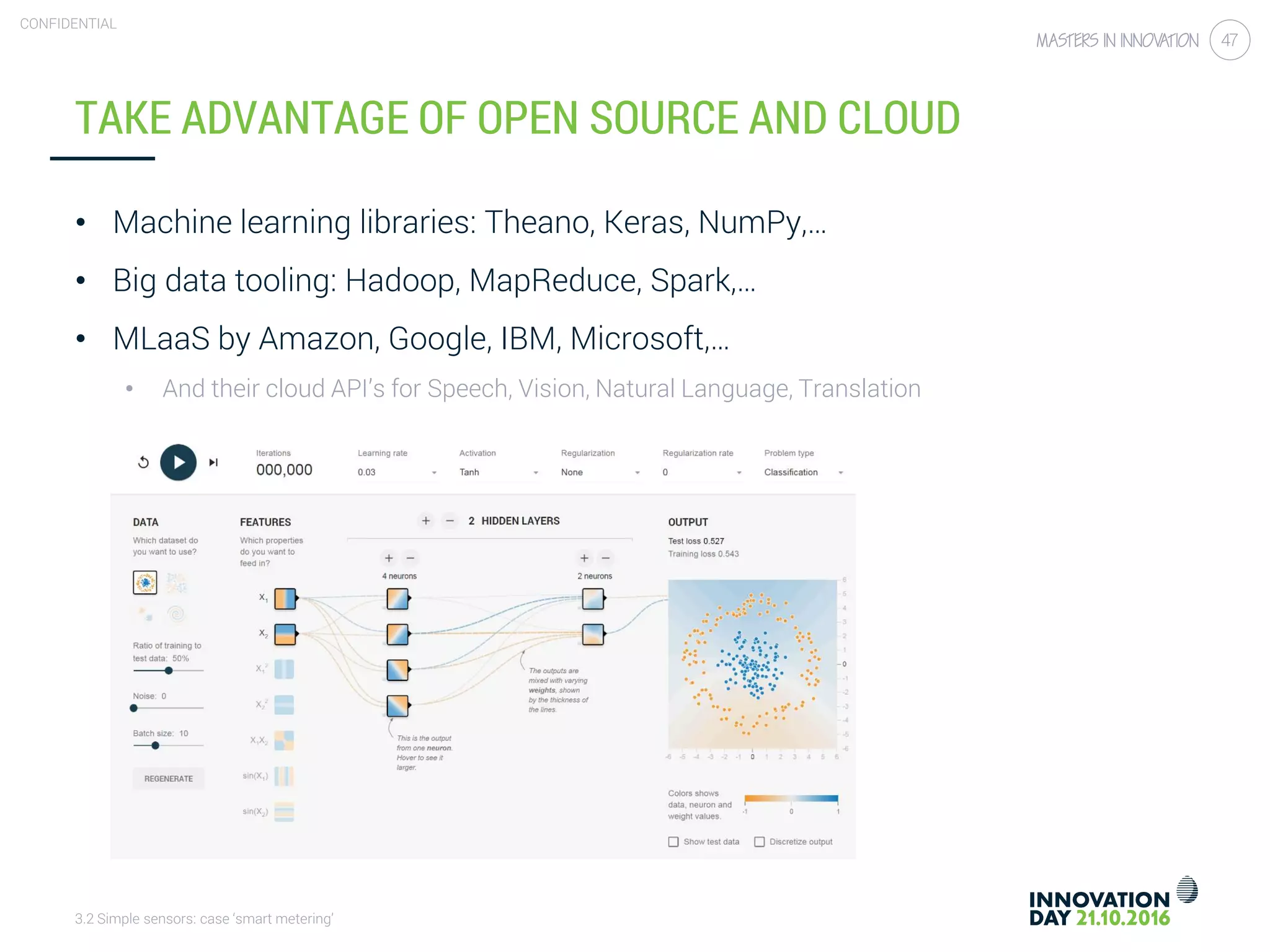Click the reset network icon
The height and width of the screenshot is (952, 1270).
143,462
